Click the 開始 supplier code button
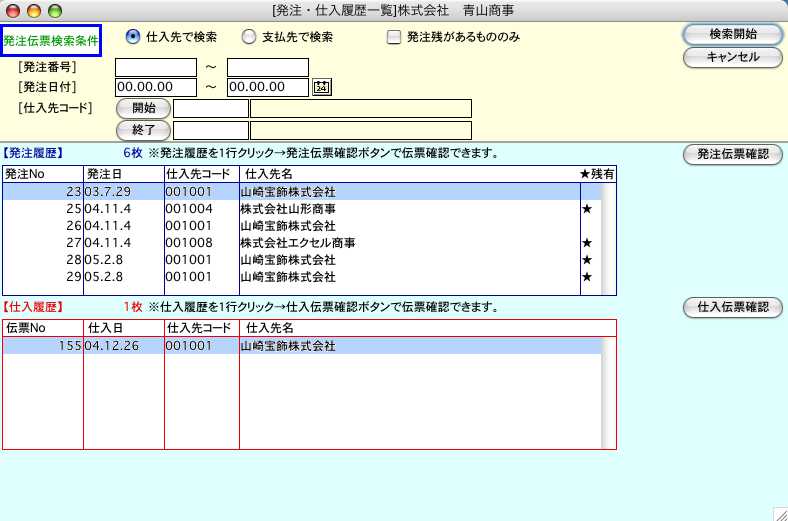The width and height of the screenshot is (788, 521). (x=143, y=108)
